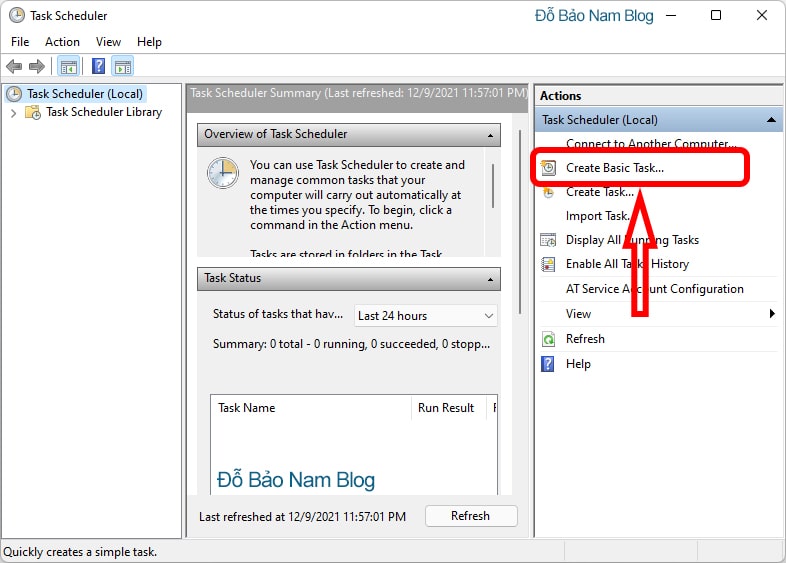Click the Back arrow toolbar icon
Viewport: 786px width, 563px height.
[x=14, y=66]
